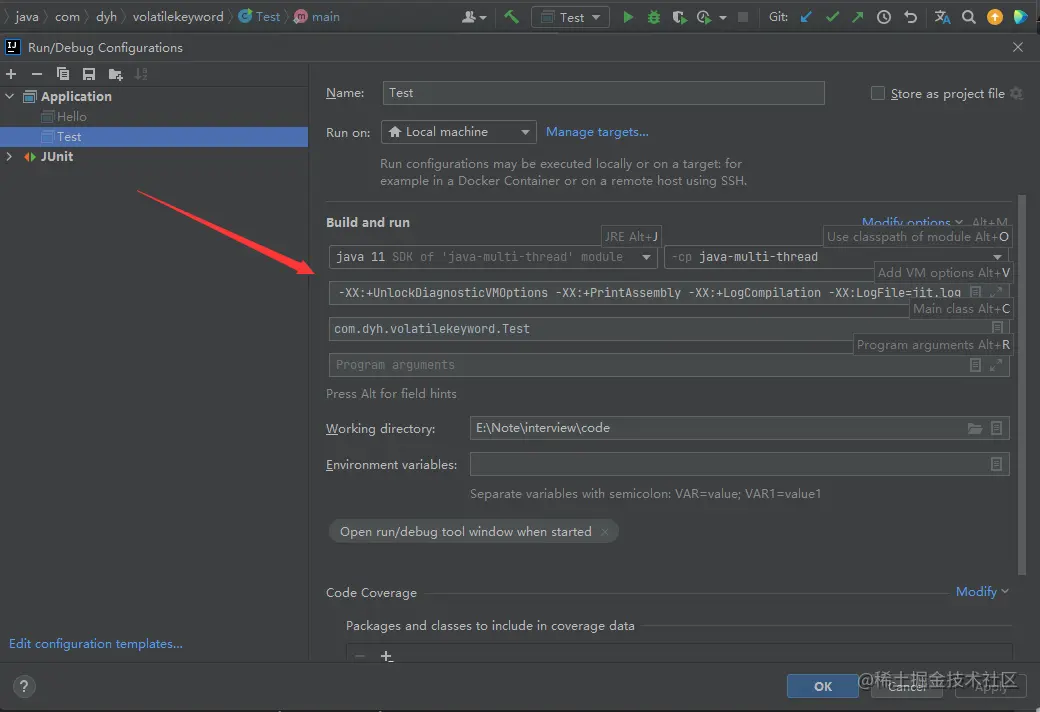Viewport: 1040px width, 712px height.
Task: Collapse the Application configuration group
Action: coord(9,96)
